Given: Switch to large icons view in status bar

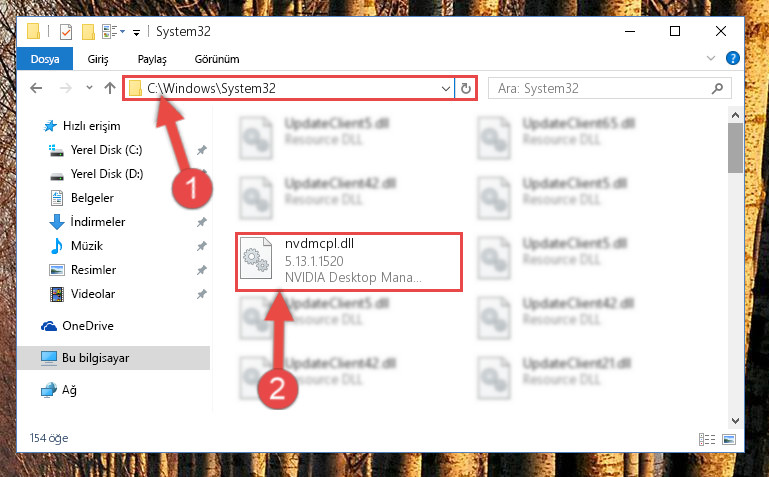Looking at the screenshot, I should pos(729,439).
